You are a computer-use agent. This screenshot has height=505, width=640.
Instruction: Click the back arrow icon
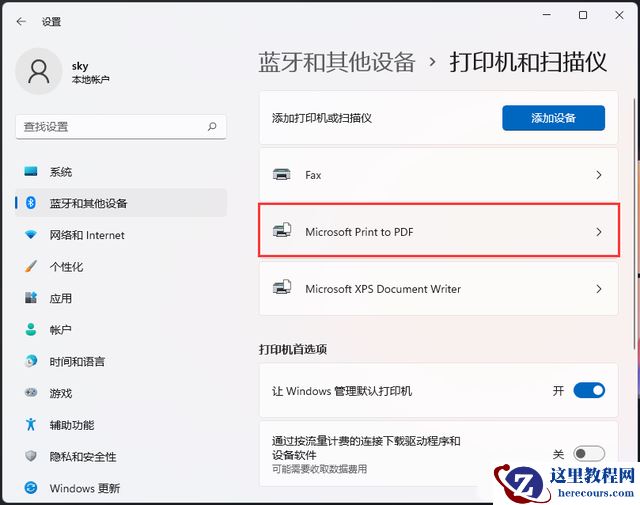21,21
